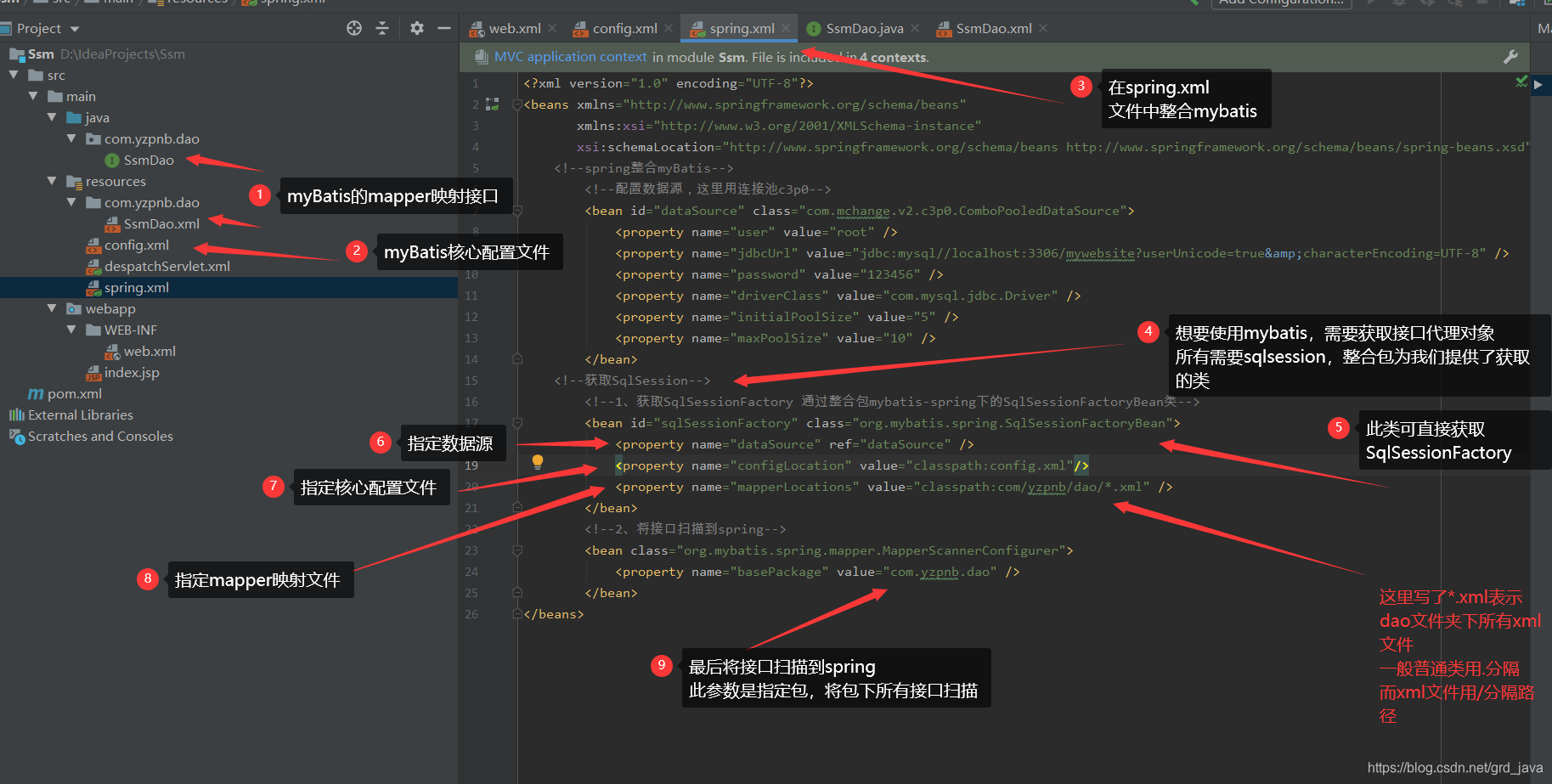Click the inspection green checkmark icon
The height and width of the screenshot is (784, 1552).
(1521, 82)
